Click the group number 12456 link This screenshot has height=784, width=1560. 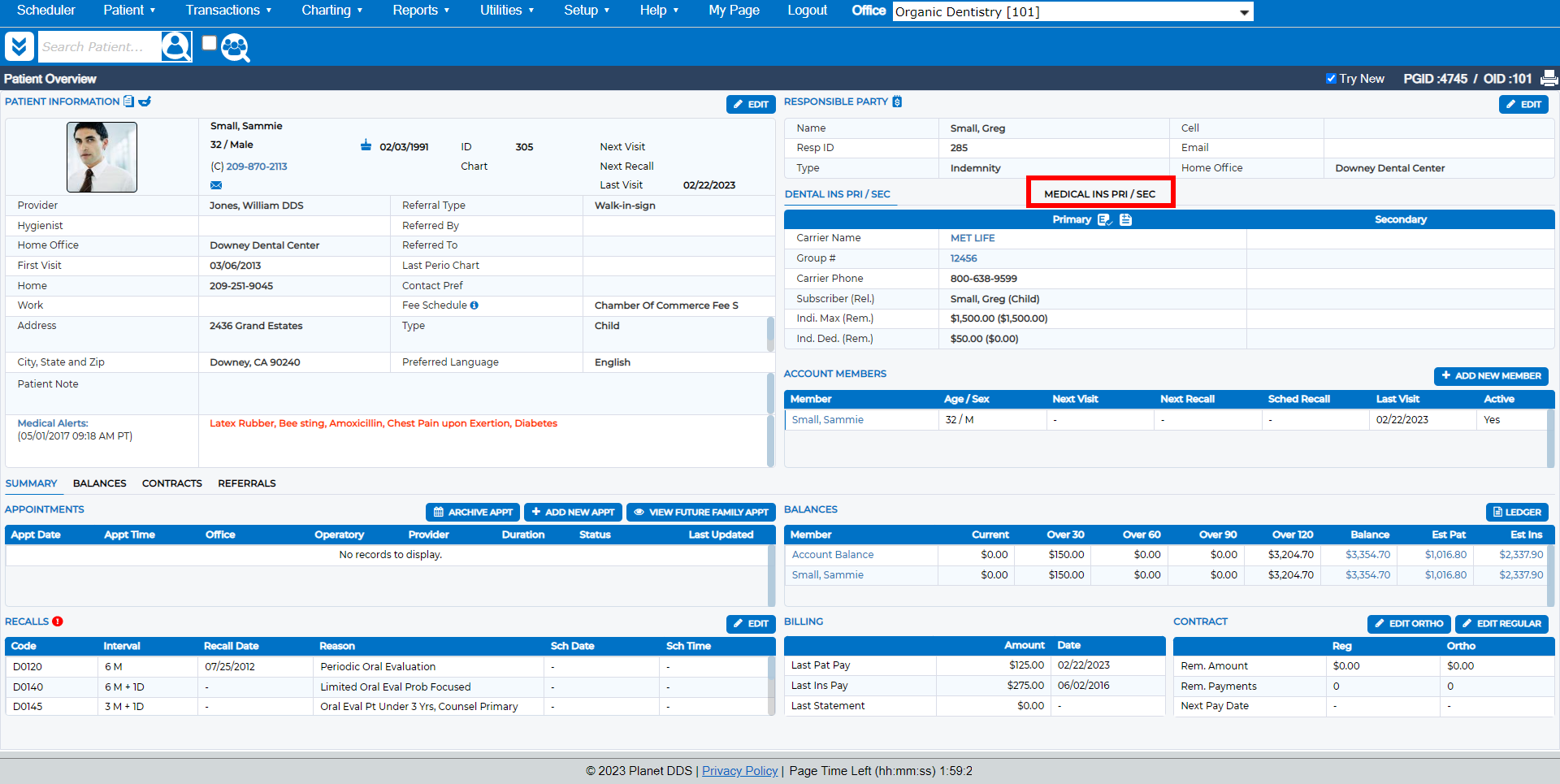964,258
